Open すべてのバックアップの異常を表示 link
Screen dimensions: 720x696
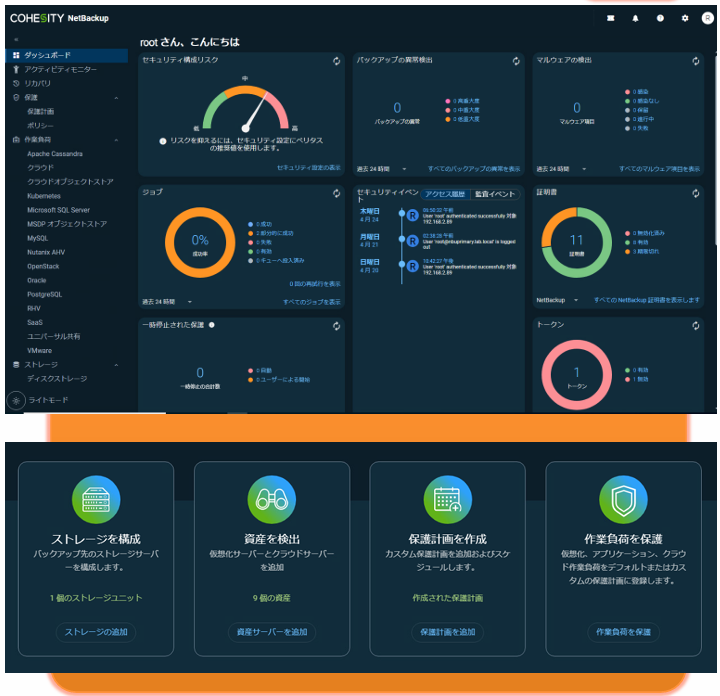(x=474, y=169)
